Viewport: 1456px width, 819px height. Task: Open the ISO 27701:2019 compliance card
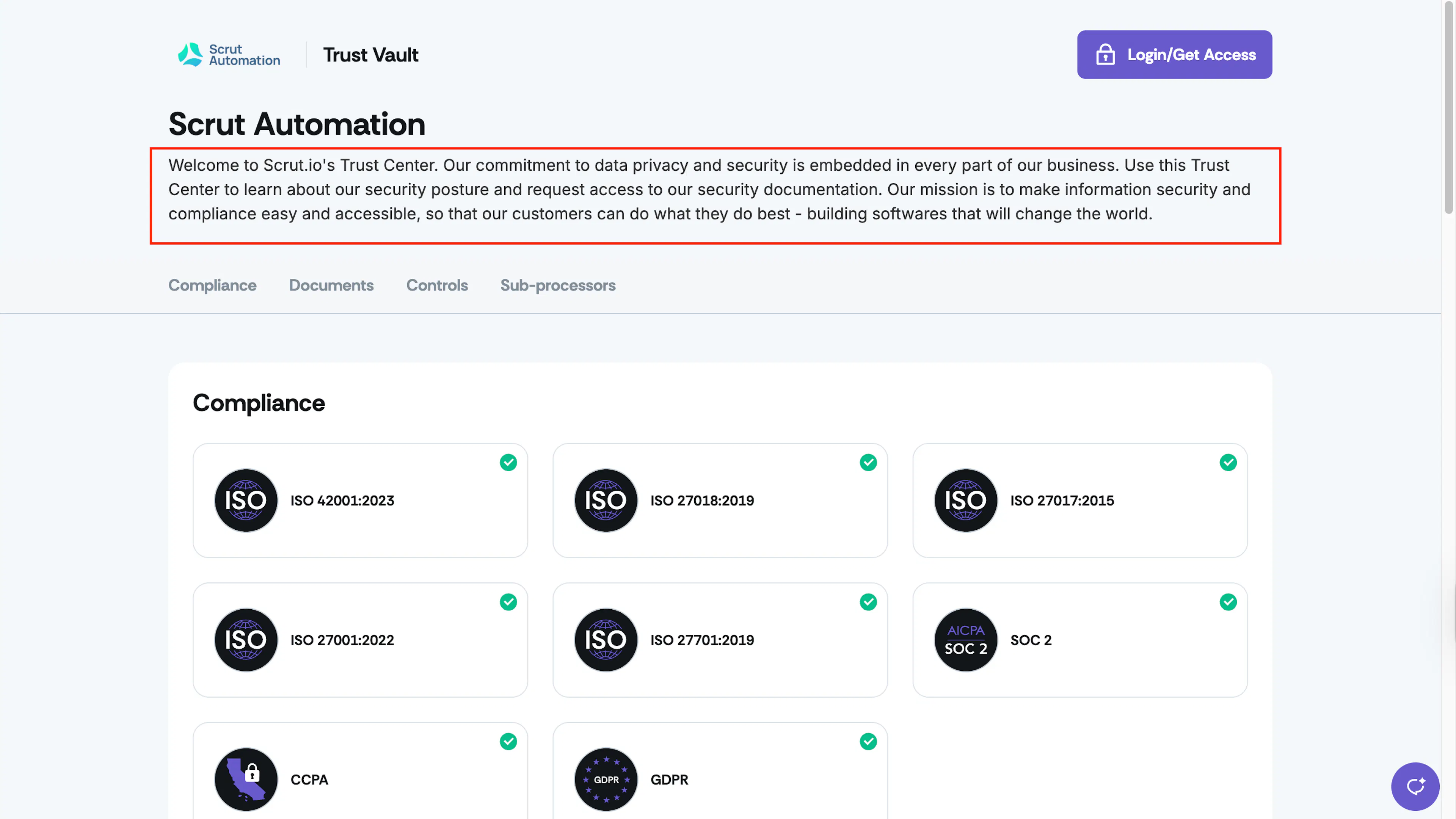click(x=720, y=640)
